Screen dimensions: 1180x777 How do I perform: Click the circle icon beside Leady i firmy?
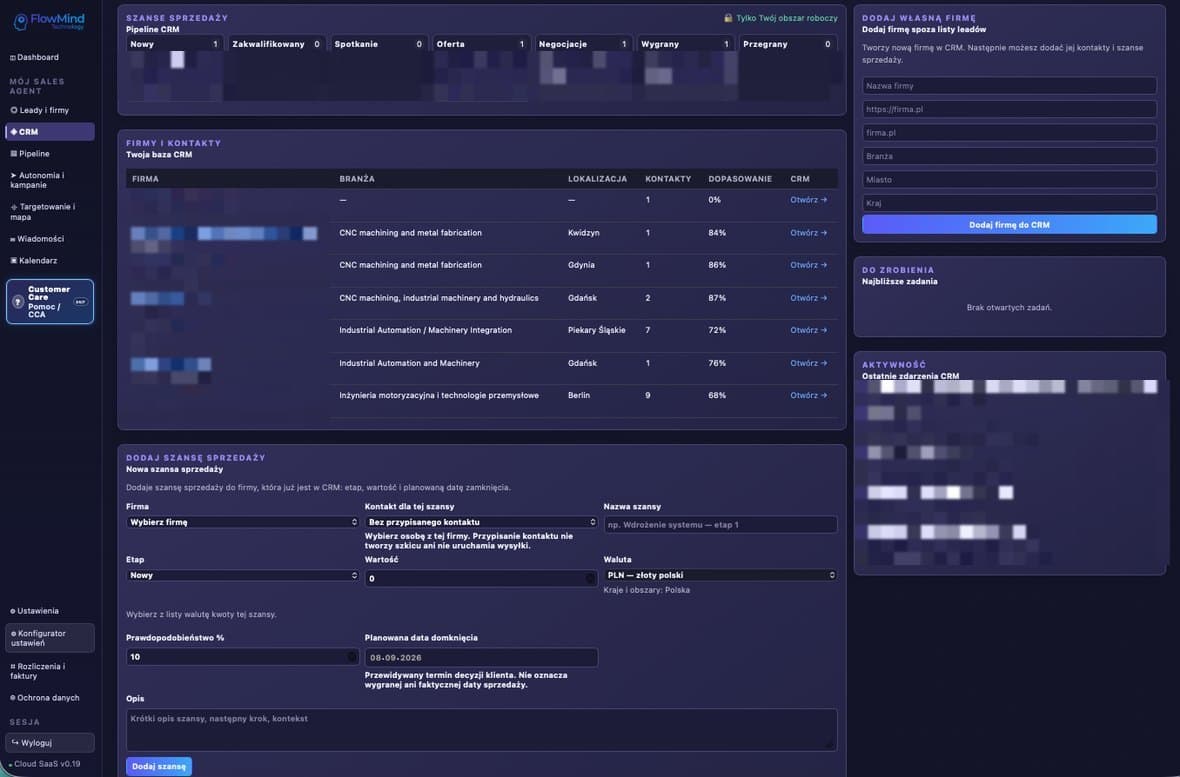14,110
